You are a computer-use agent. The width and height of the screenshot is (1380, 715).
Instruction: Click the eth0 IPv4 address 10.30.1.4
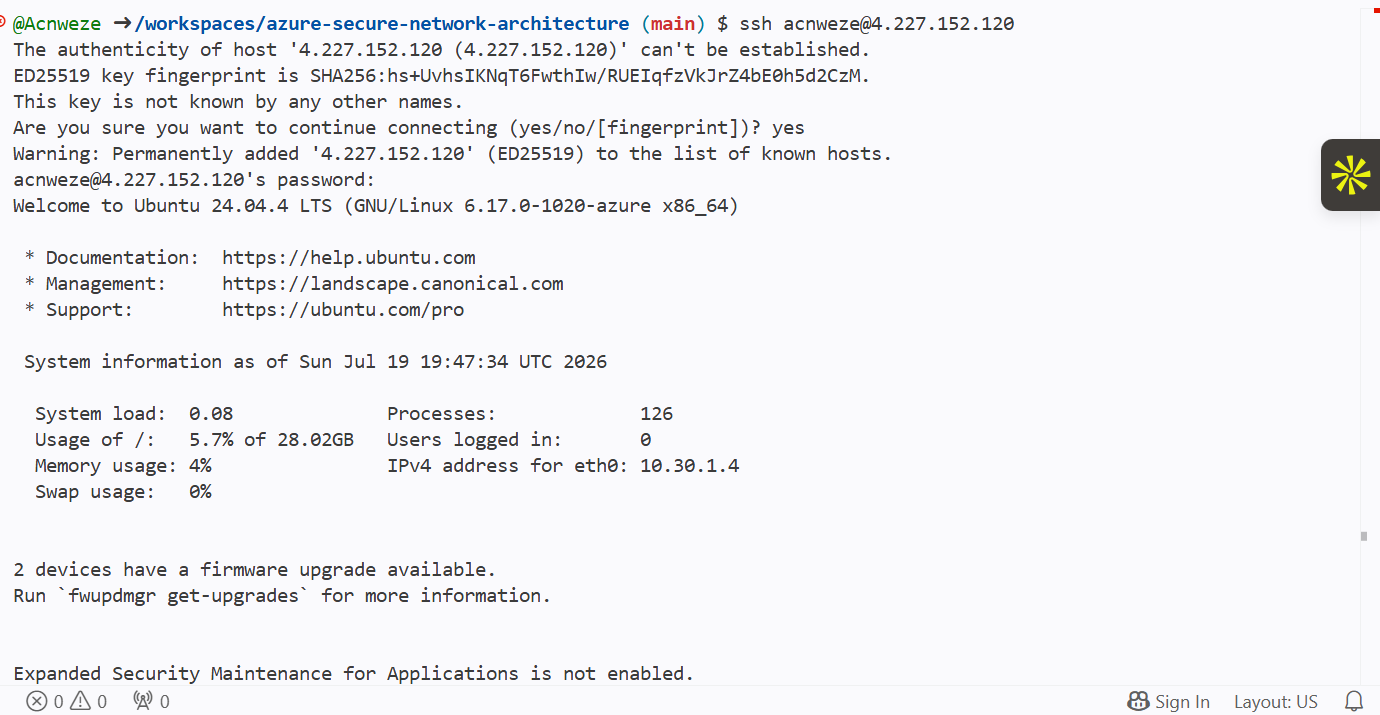(689, 466)
